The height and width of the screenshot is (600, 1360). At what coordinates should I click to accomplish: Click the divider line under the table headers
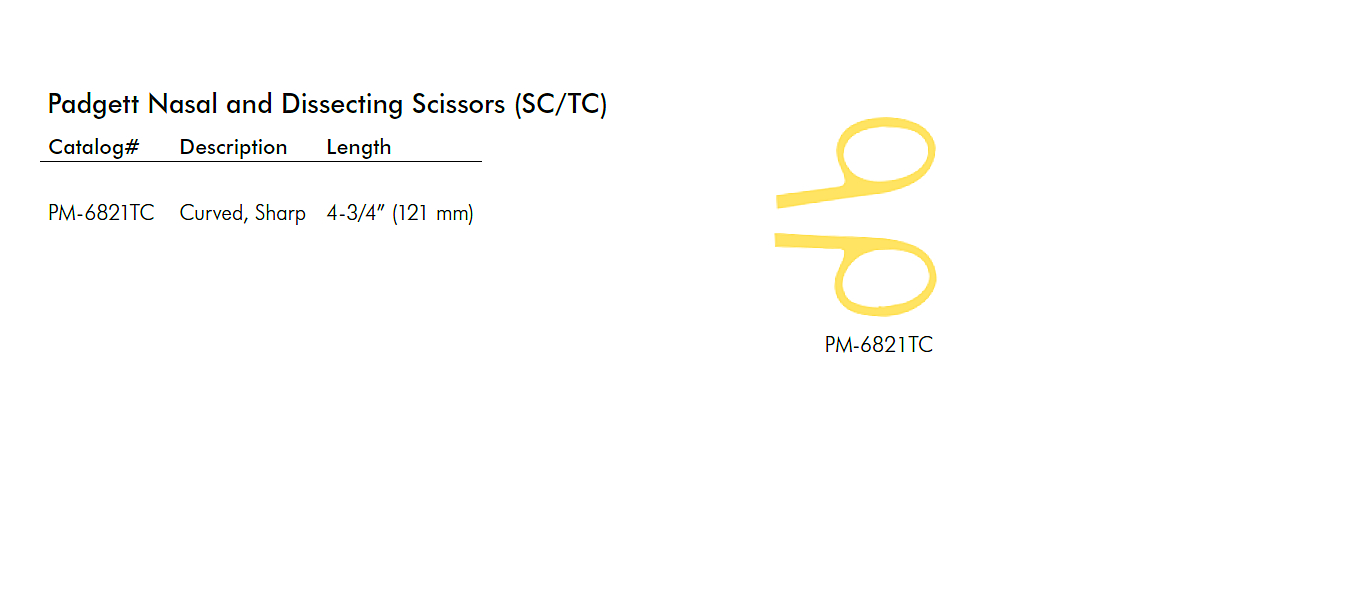click(260, 161)
